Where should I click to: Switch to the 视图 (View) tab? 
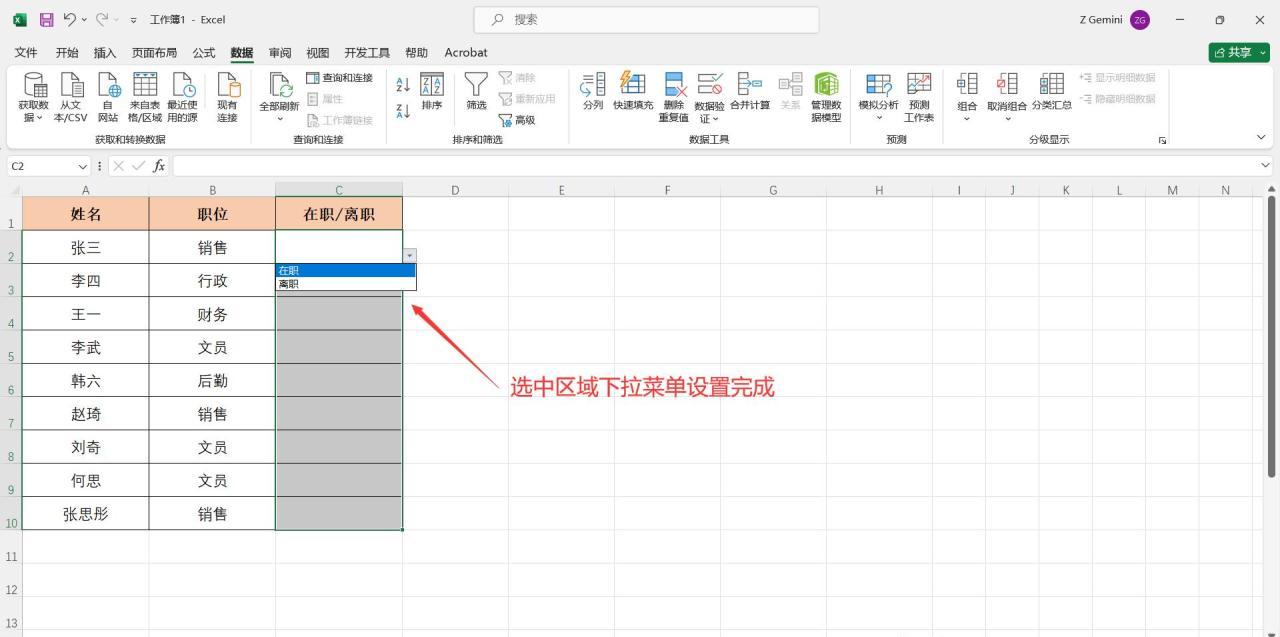318,53
